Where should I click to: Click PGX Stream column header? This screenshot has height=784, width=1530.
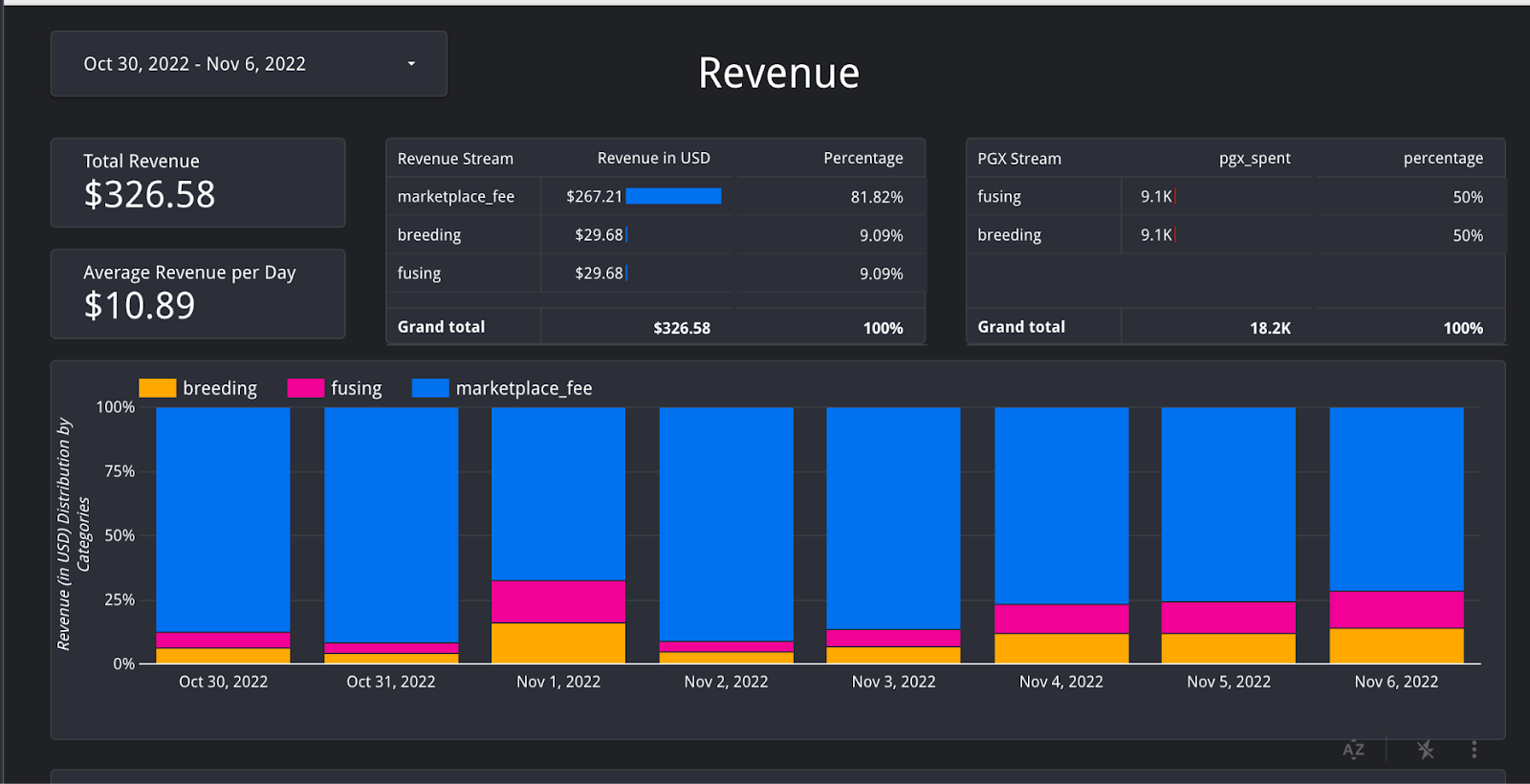(1019, 159)
